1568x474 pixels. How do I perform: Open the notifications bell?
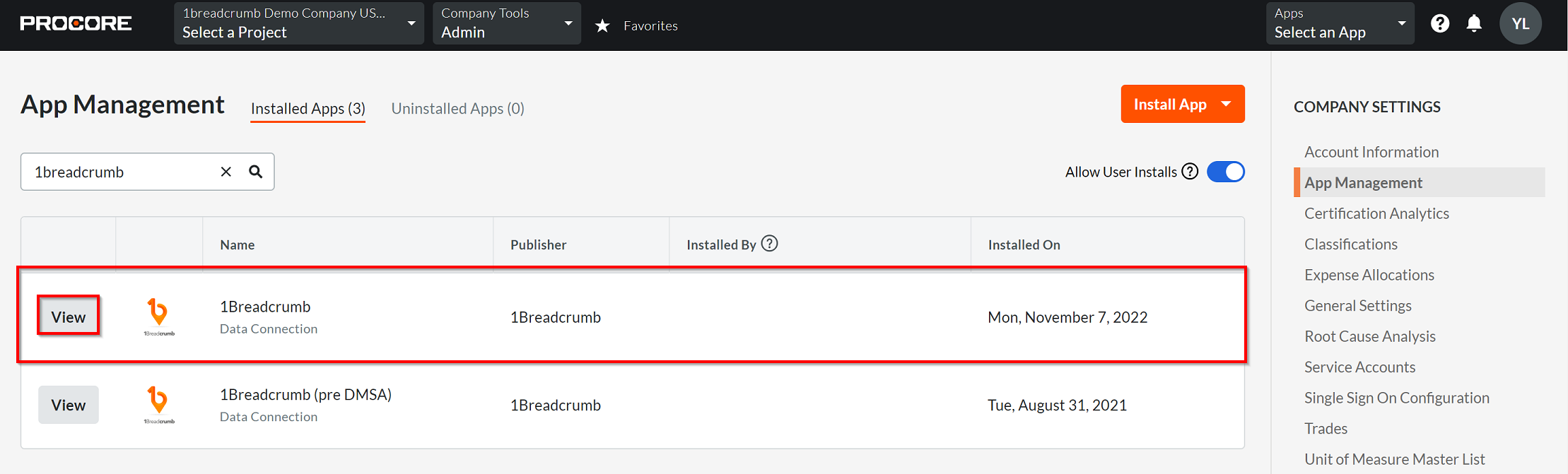click(1474, 23)
